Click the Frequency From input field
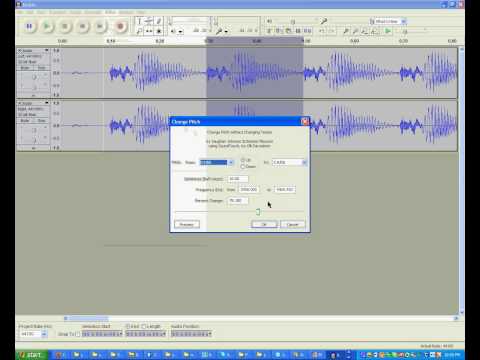The image size is (480, 360). 249,189
